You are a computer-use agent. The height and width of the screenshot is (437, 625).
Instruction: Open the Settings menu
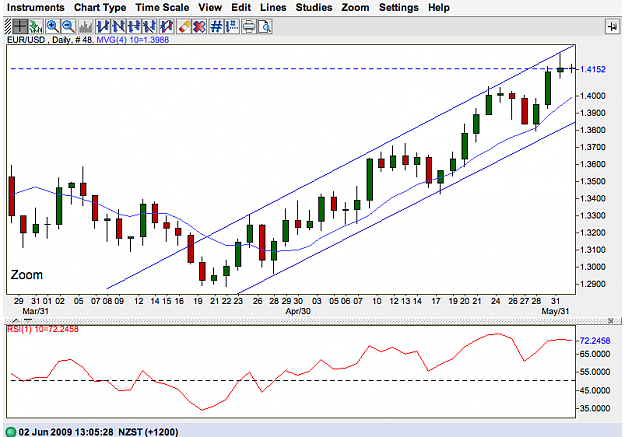click(399, 8)
